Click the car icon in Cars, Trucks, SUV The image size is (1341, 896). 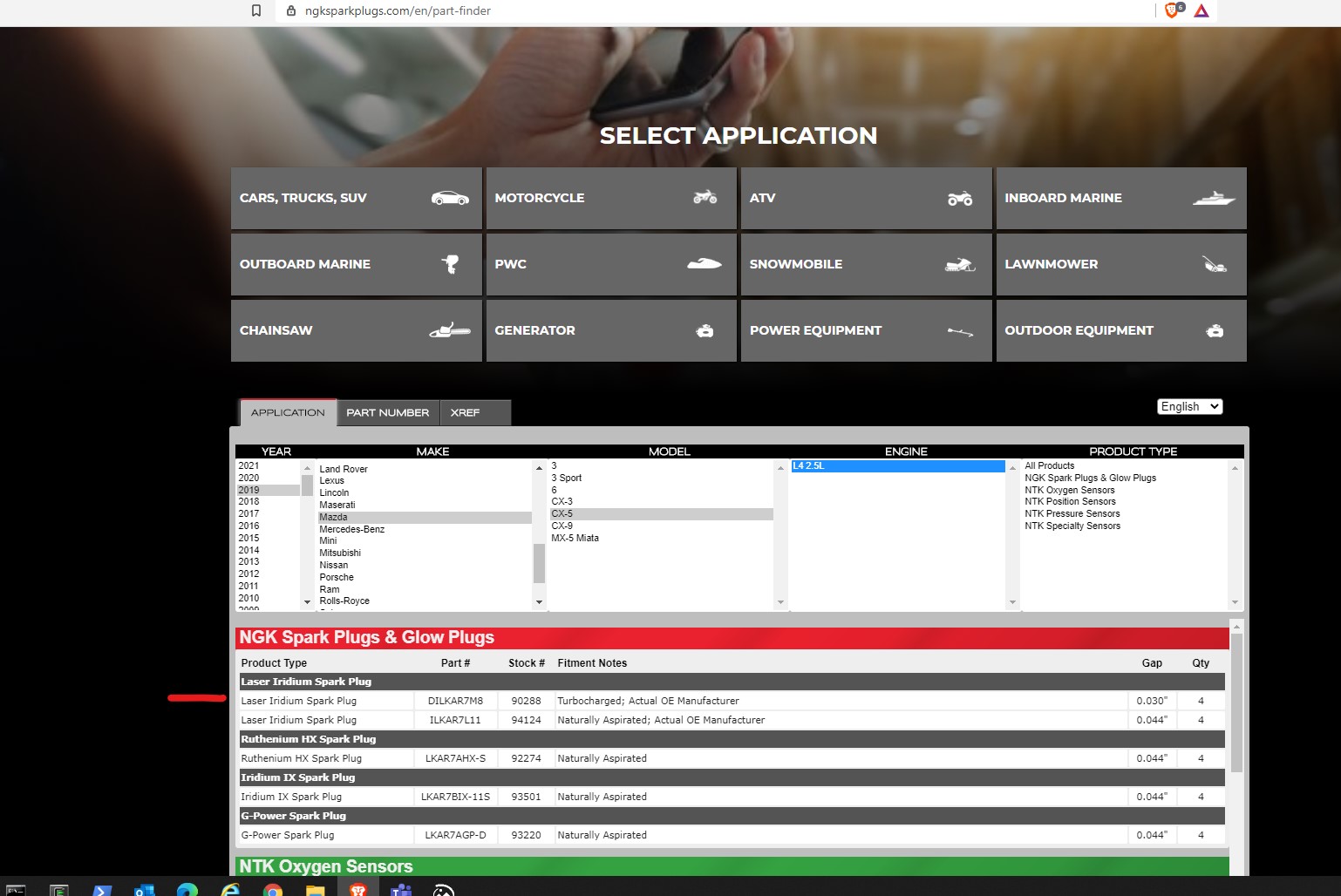tap(450, 198)
